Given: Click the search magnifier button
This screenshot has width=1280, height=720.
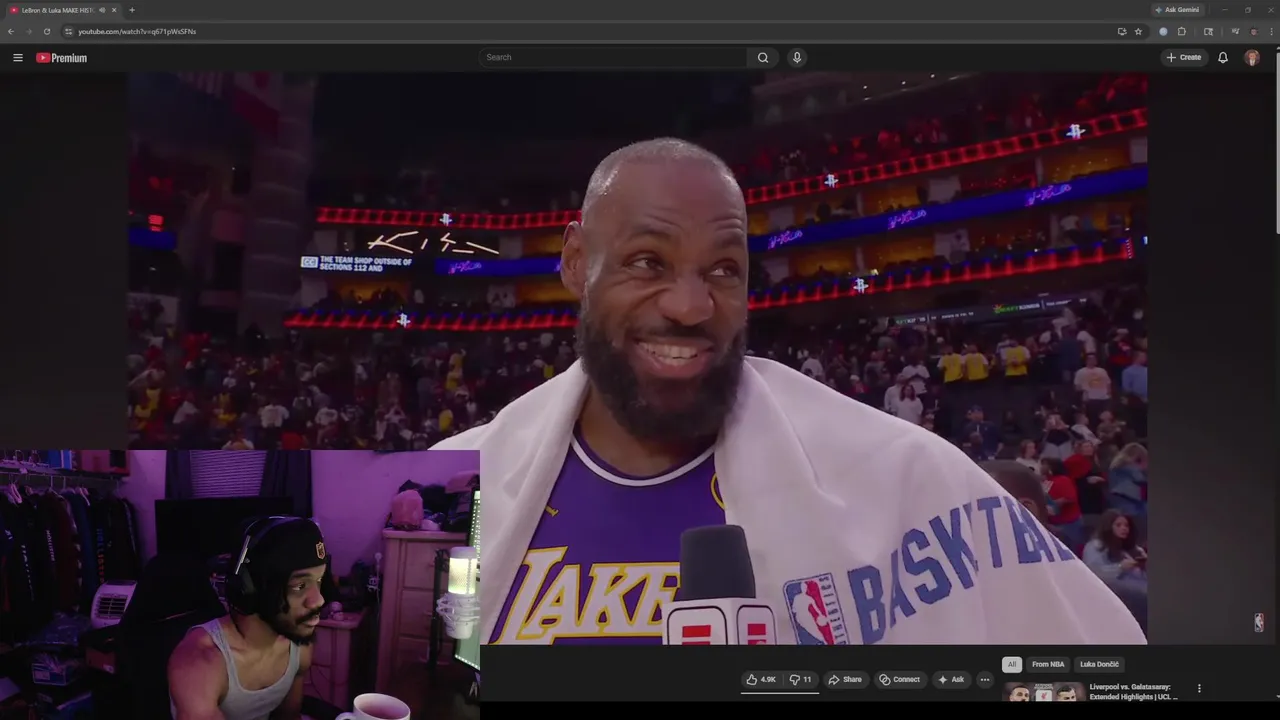Looking at the screenshot, I should point(763,57).
